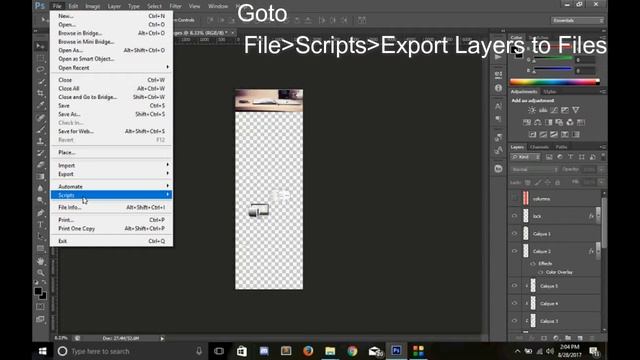Select the Crop tool

tap(40, 93)
